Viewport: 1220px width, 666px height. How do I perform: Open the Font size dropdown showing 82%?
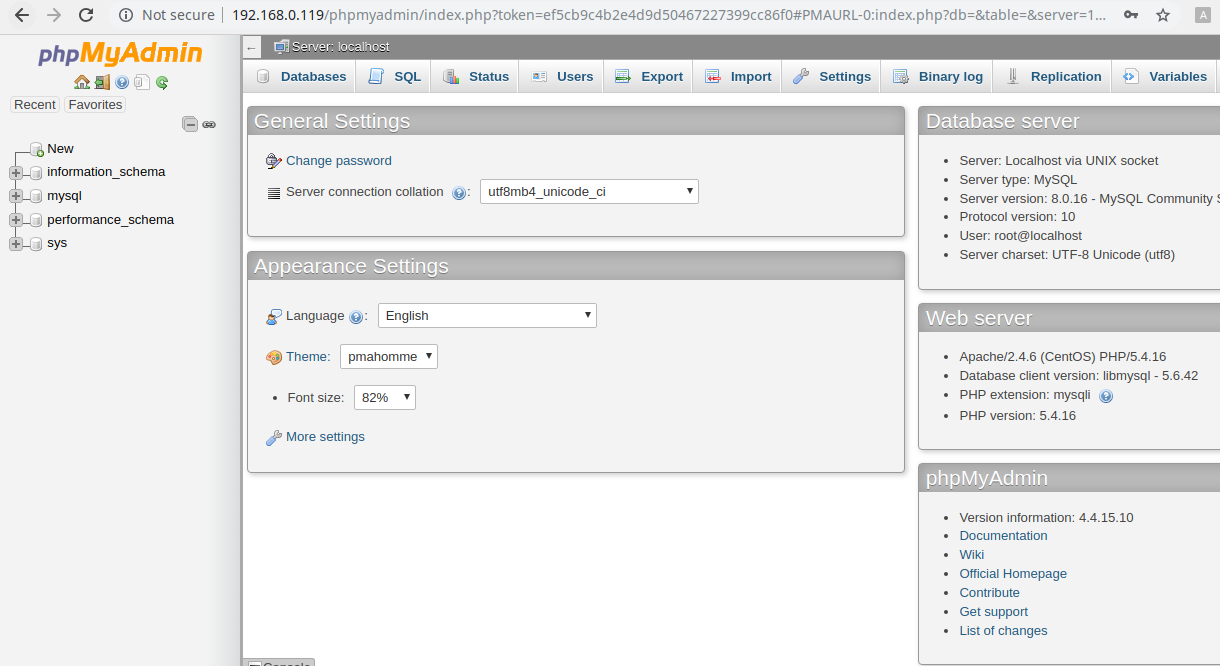tap(385, 397)
